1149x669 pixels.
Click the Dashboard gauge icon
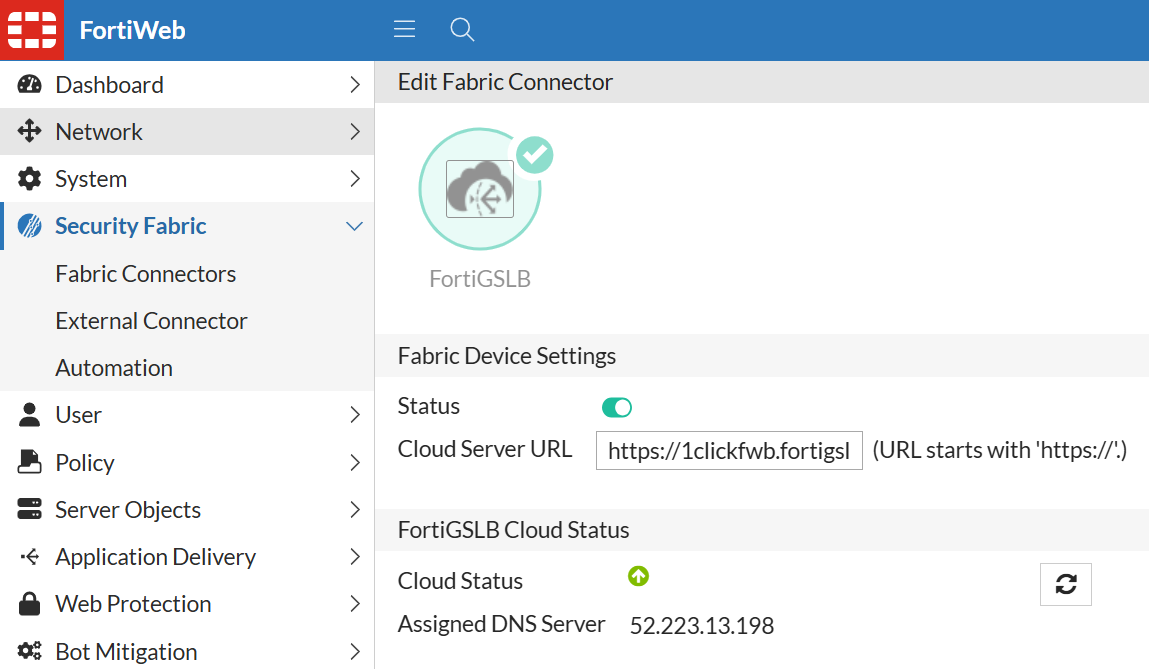(29, 84)
